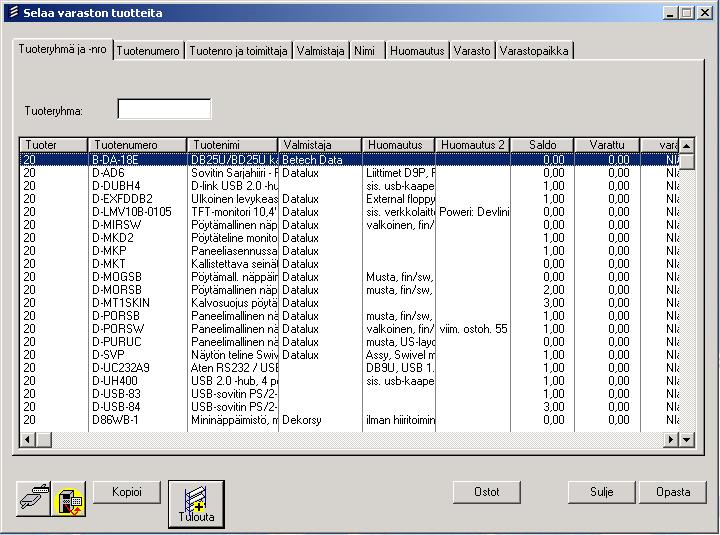Switch to the Nimi tab
Screen dimensions: 720x535
[x=365, y=51]
